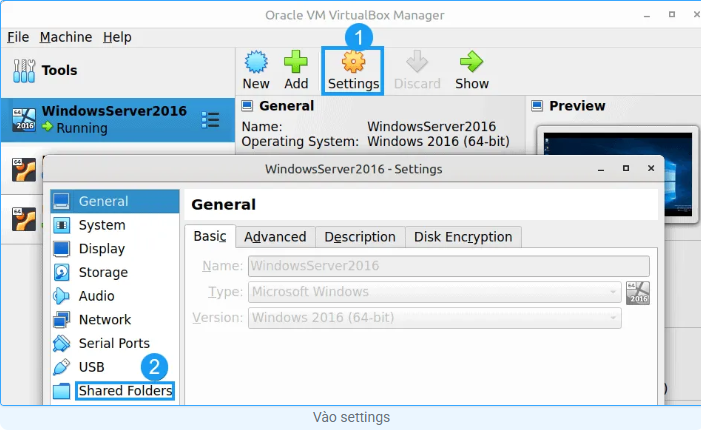This screenshot has width=701, height=431.
Task: Click 'Windows 2016 (64-bit)' Operating System value
Action: 438,142
